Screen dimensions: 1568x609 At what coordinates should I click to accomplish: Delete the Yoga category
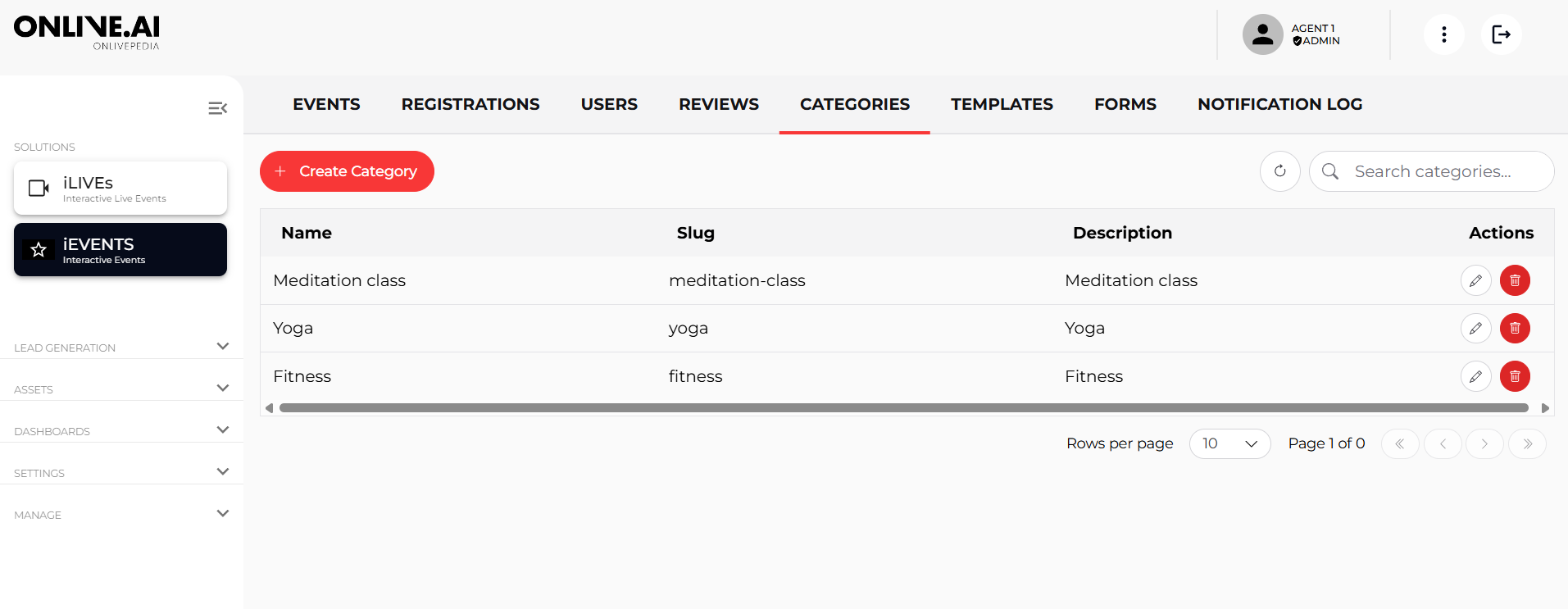(1515, 328)
